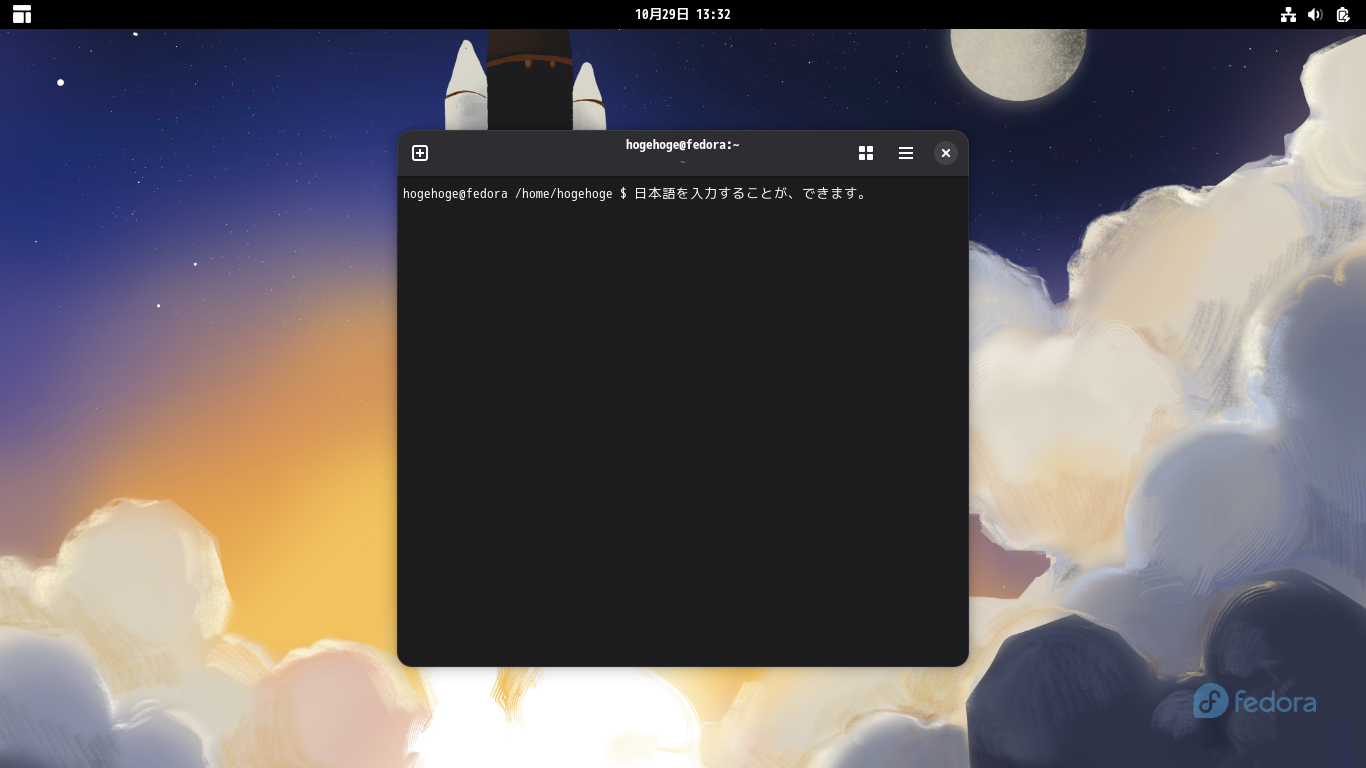This screenshot has height=768, width=1366.
Task: Click the volume speaker icon in the top bar
Action: coord(1315,14)
